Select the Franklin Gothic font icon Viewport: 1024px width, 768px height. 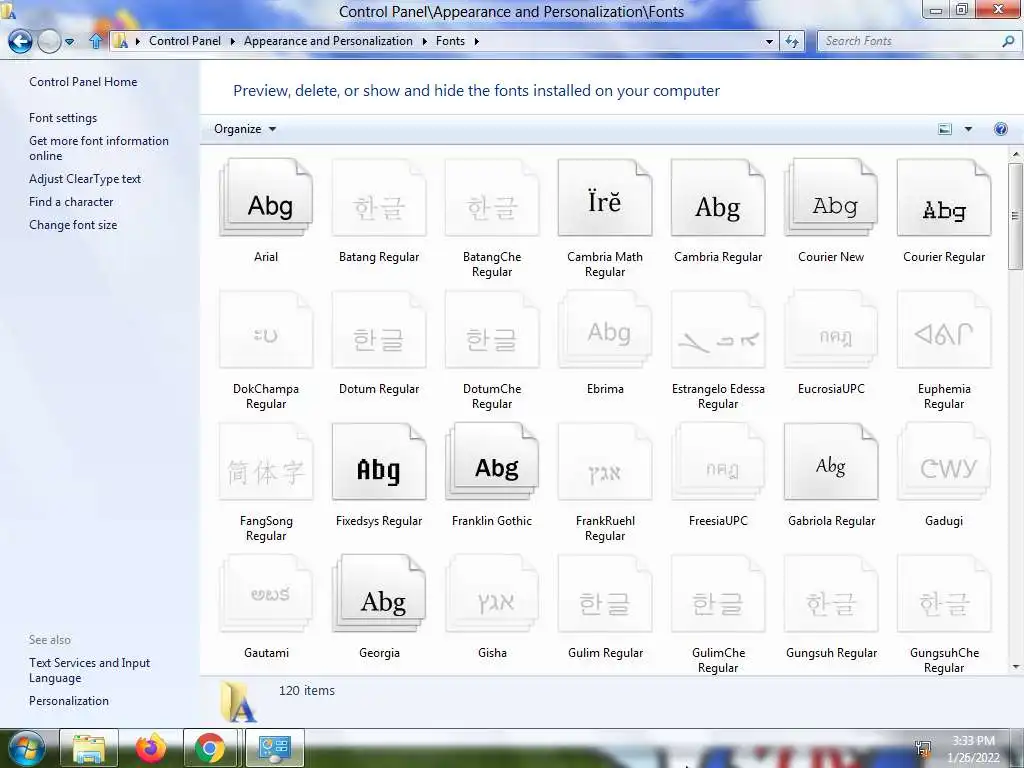[x=492, y=462]
